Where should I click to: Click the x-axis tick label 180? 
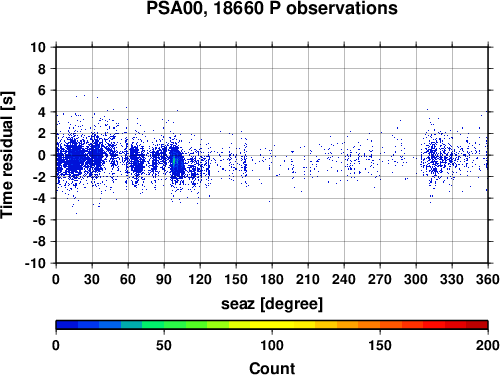(272, 279)
